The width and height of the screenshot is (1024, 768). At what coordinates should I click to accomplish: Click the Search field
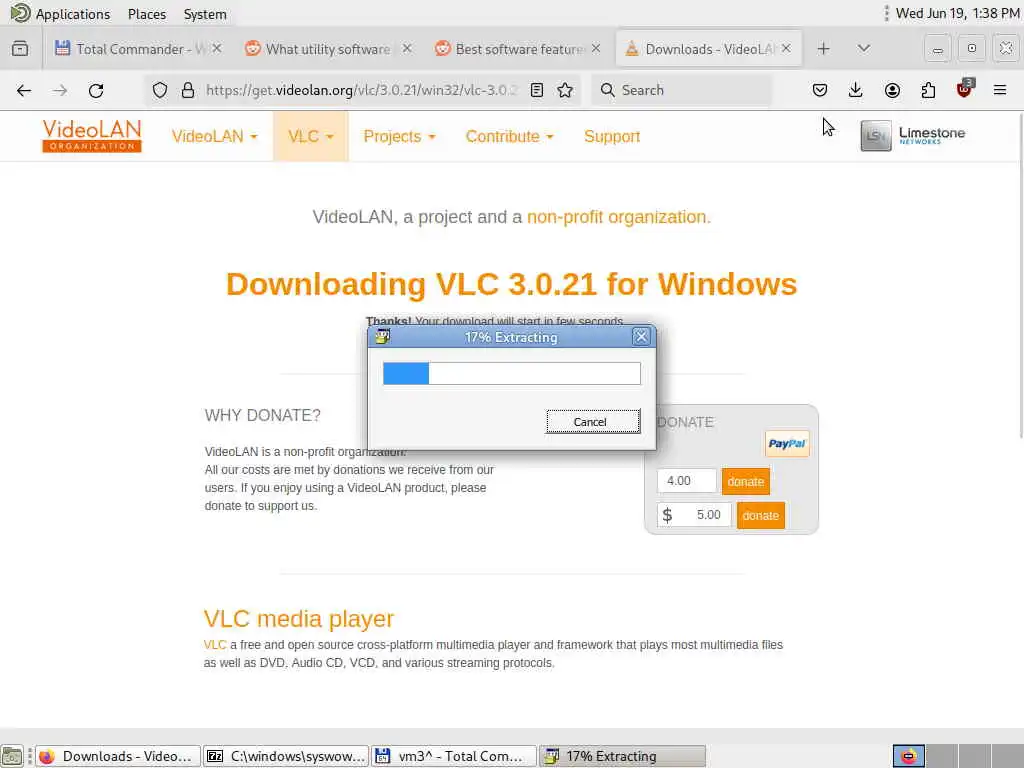pyautogui.click(x=681, y=90)
